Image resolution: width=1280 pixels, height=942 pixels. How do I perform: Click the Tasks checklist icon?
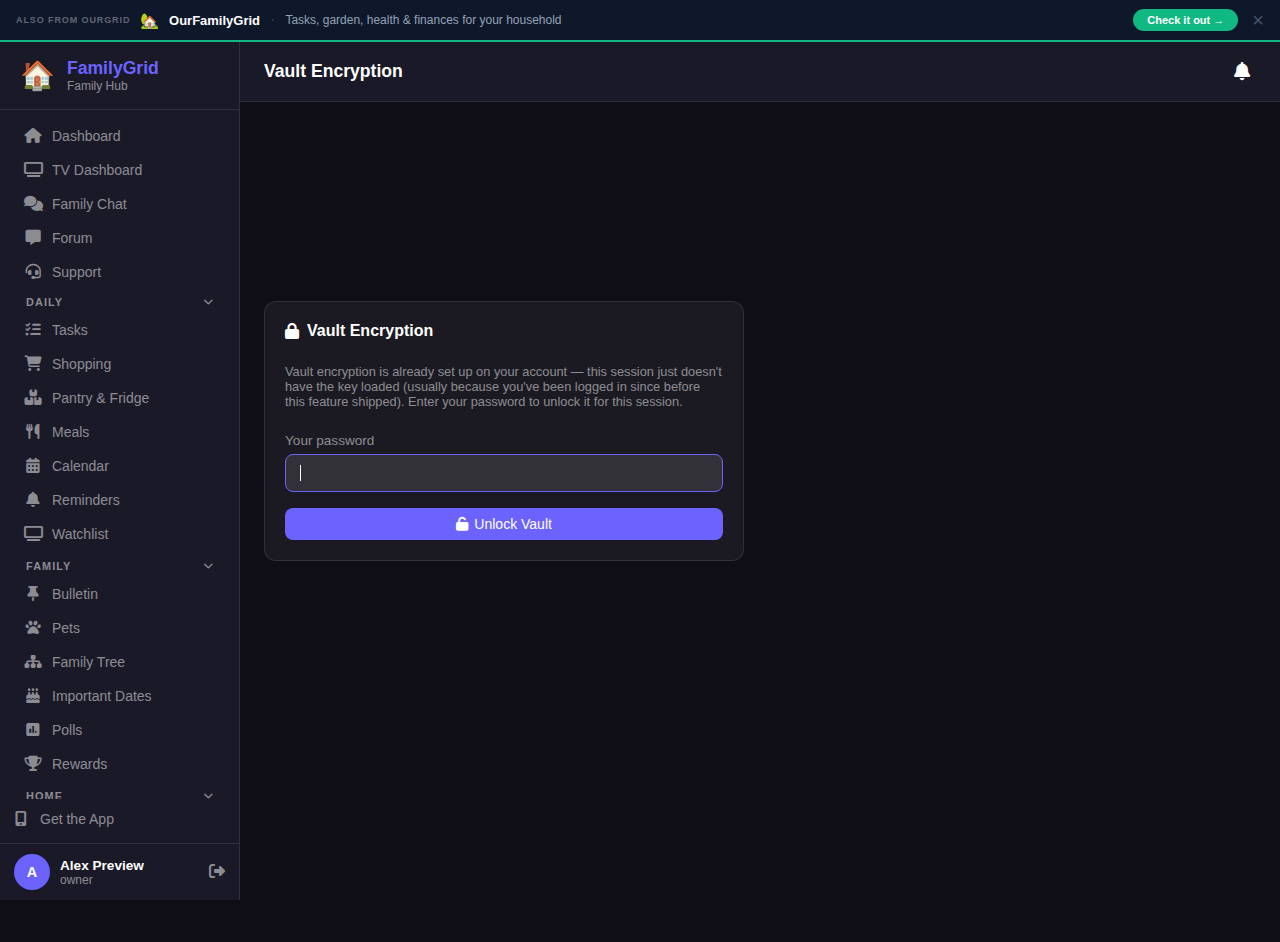point(33,330)
